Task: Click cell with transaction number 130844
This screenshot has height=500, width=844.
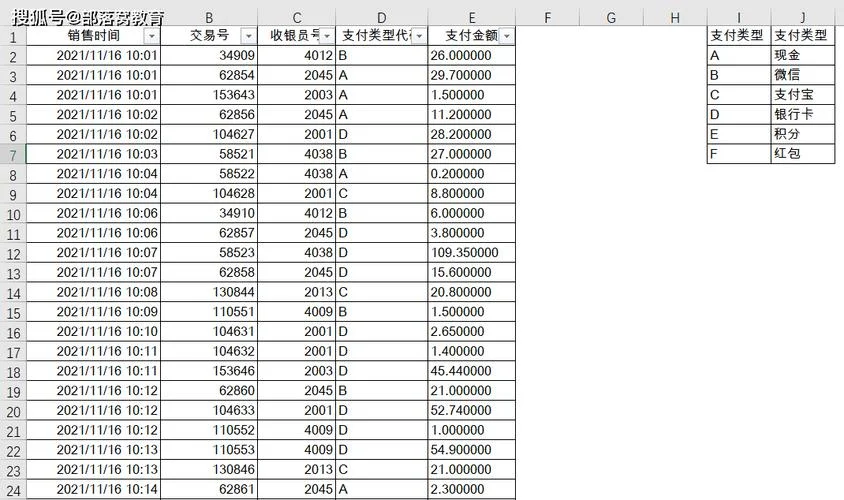Action: tap(209, 292)
